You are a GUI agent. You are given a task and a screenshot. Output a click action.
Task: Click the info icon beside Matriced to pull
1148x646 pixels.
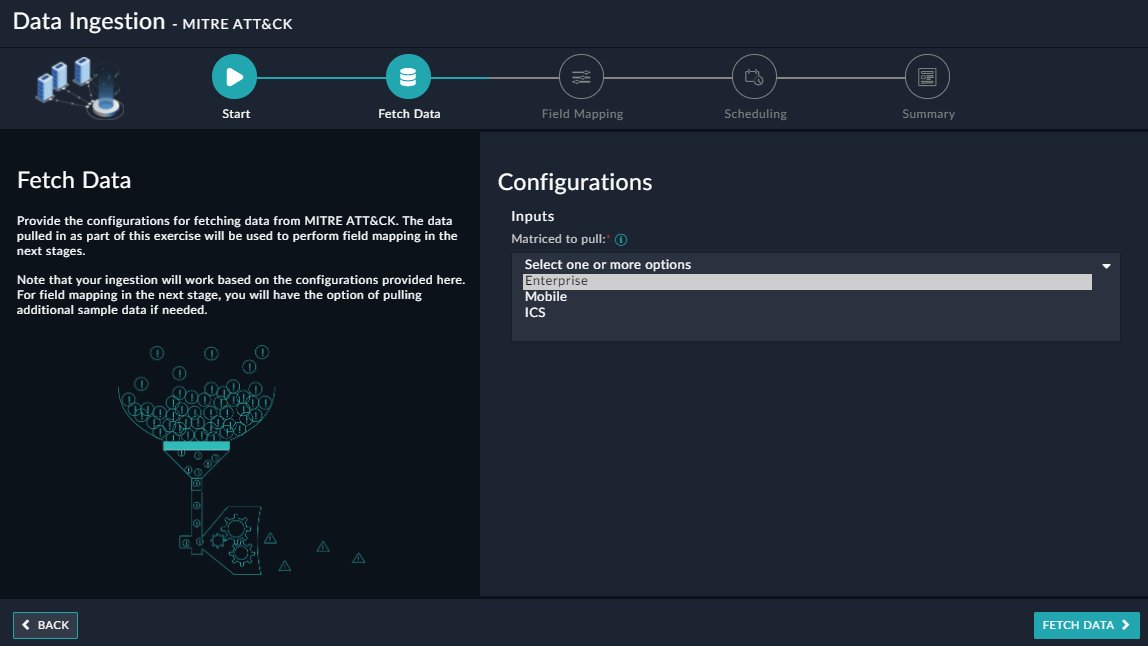coord(621,240)
